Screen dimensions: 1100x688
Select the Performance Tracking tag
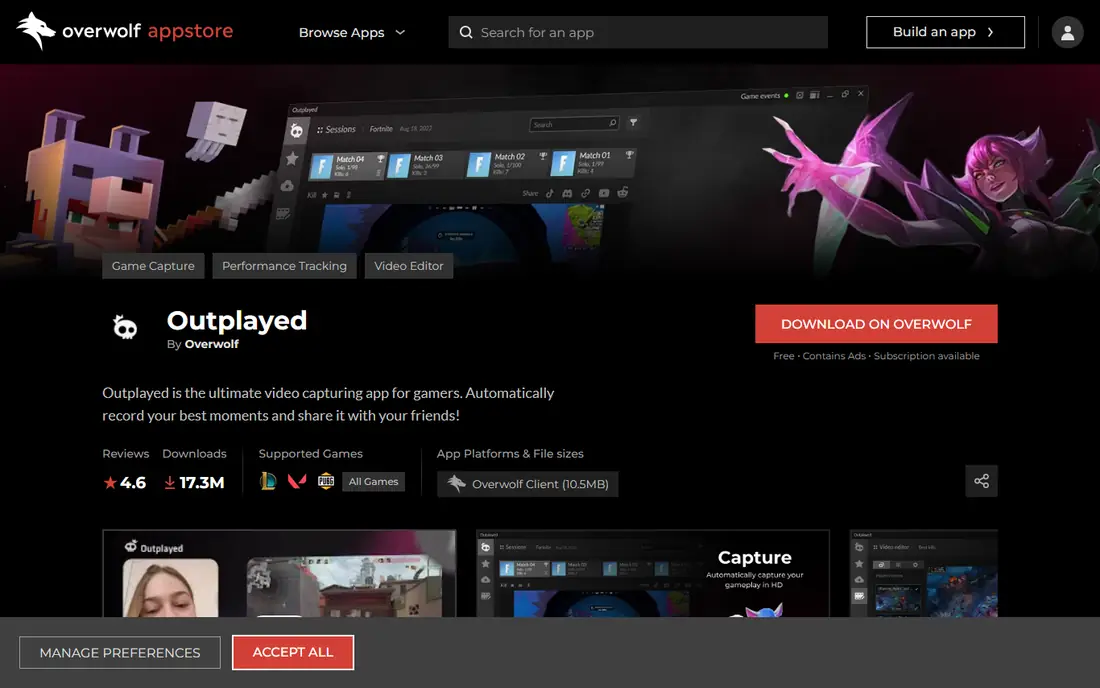pos(284,266)
